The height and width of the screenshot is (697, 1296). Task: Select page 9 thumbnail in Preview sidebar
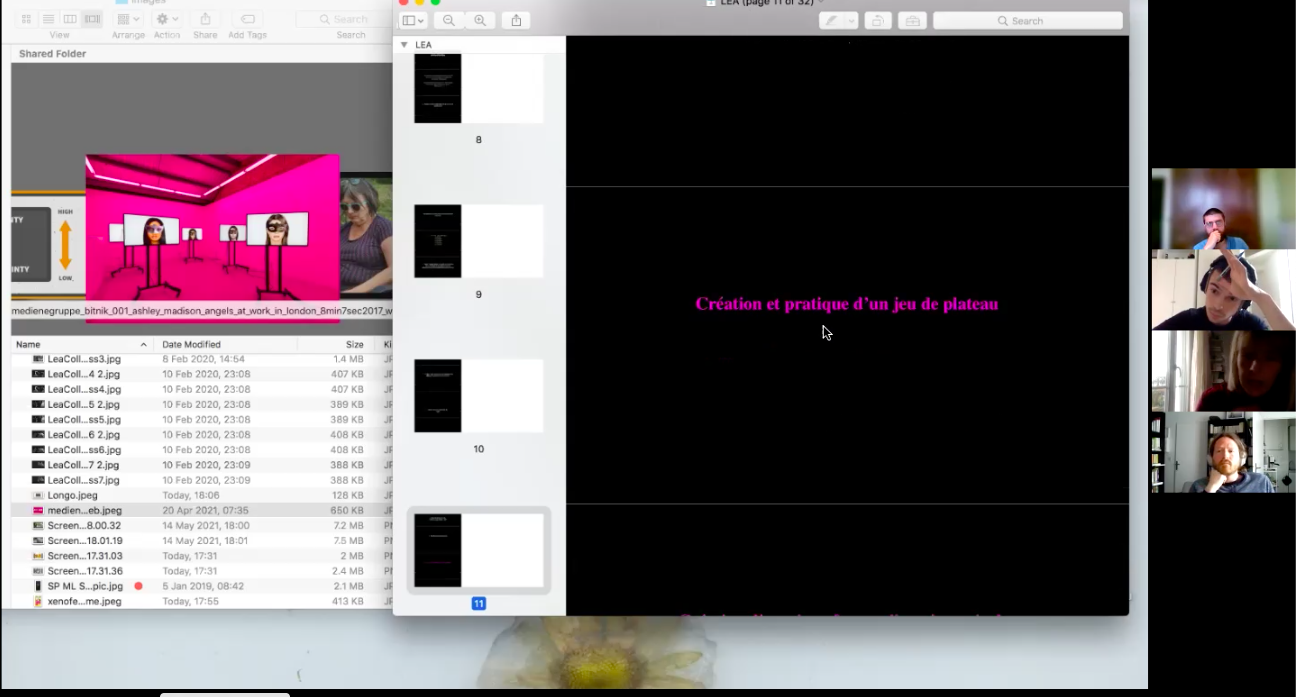pyautogui.click(x=479, y=241)
